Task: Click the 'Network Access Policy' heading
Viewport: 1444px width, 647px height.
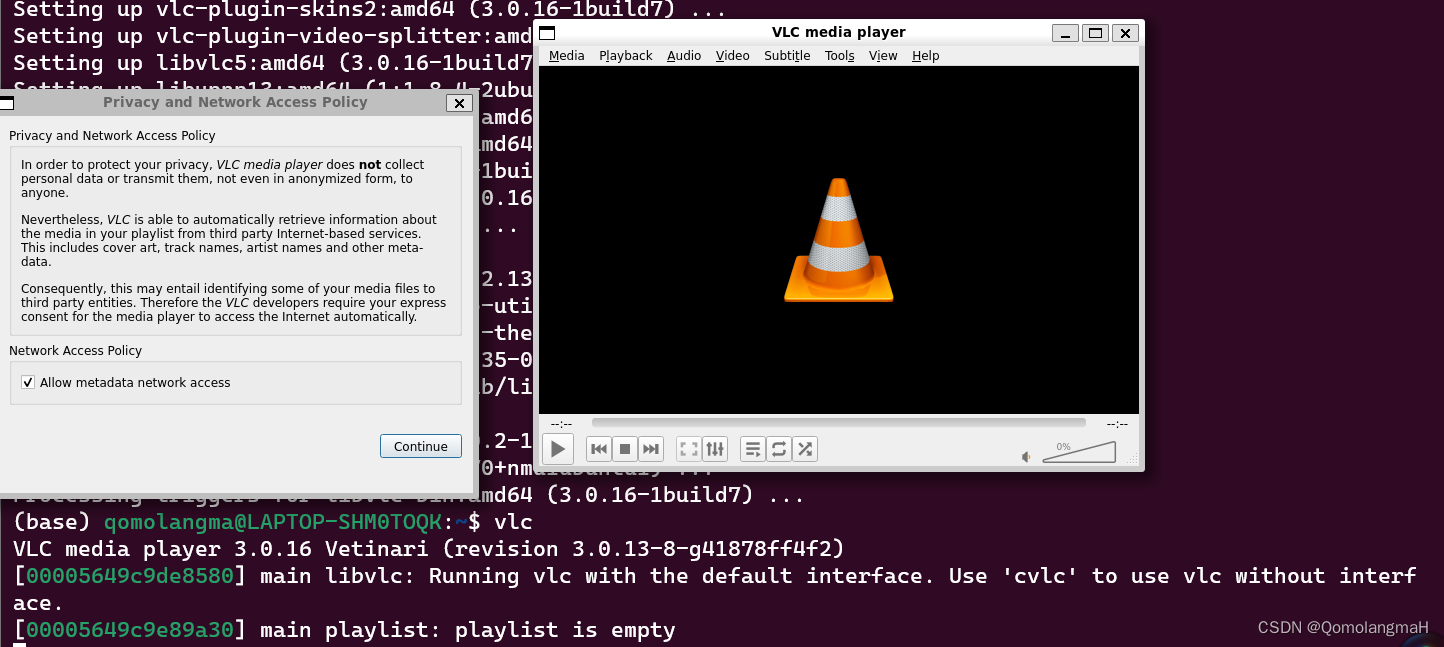Action: click(x=76, y=351)
